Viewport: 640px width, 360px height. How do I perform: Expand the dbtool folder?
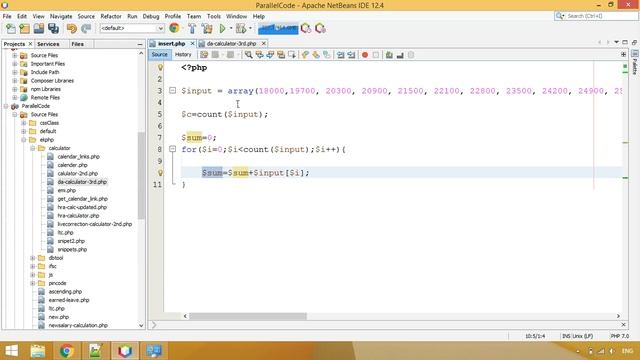33,258
